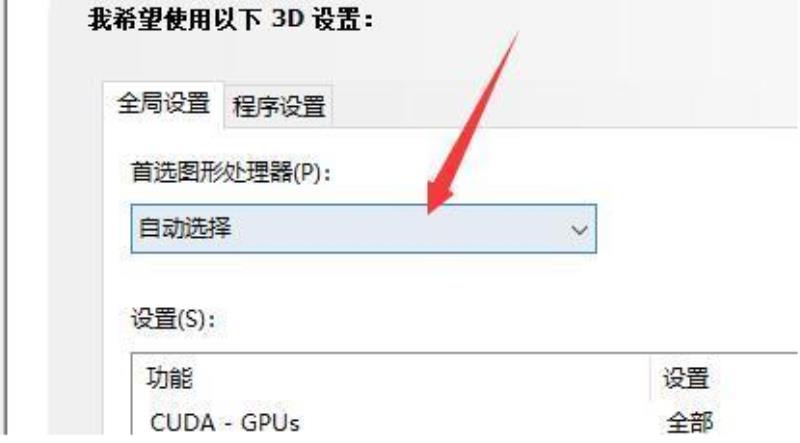Open the 程序设置 tab
800x443 pixels.
tap(279, 107)
